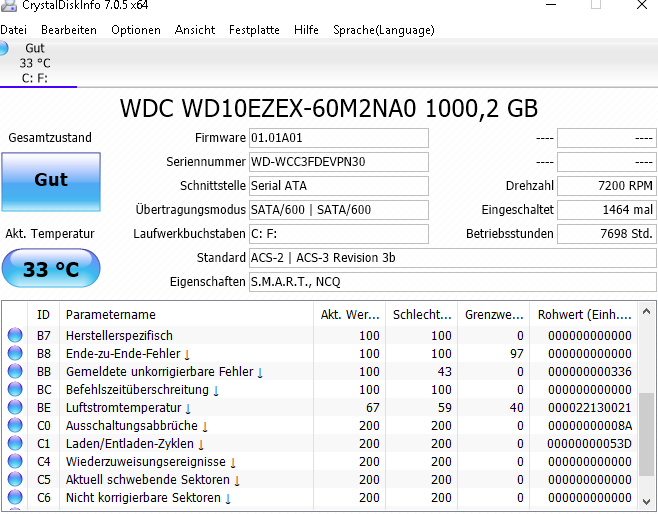This screenshot has width=658, height=514.
Task: Click status orb for BB Gemeldete unkorrigierbare Fehler
Action: click(15, 371)
